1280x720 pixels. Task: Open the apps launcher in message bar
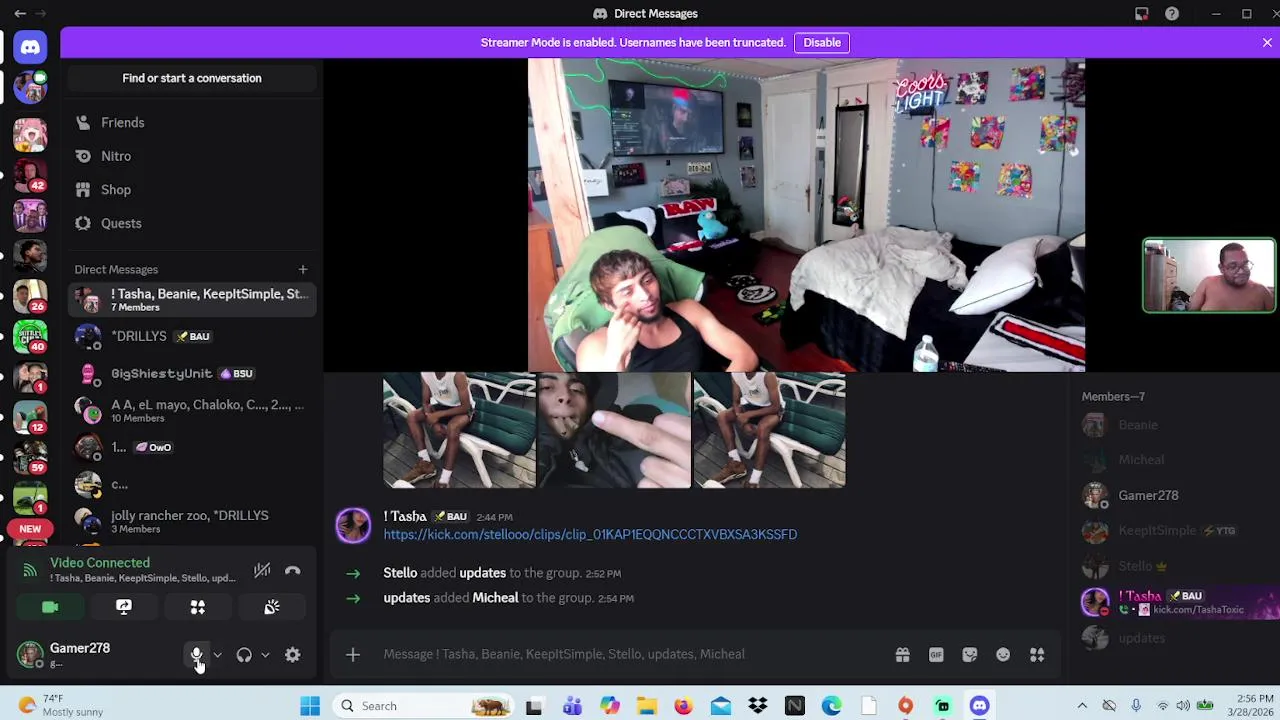1037,654
